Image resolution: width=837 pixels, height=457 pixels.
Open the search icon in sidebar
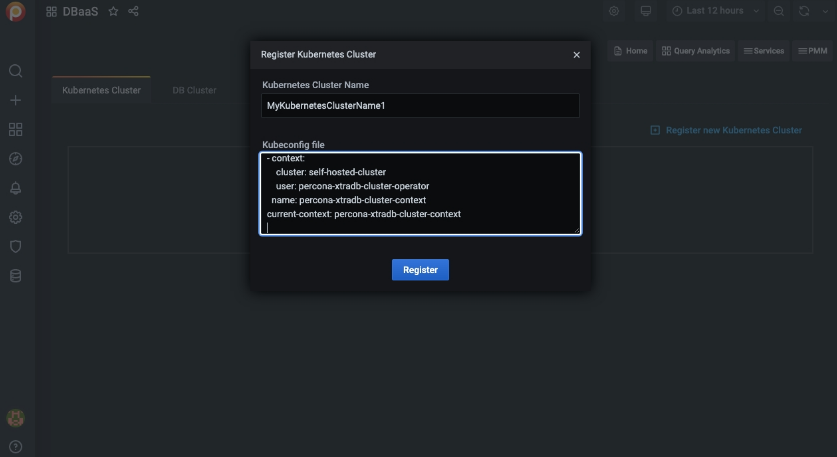coord(15,71)
